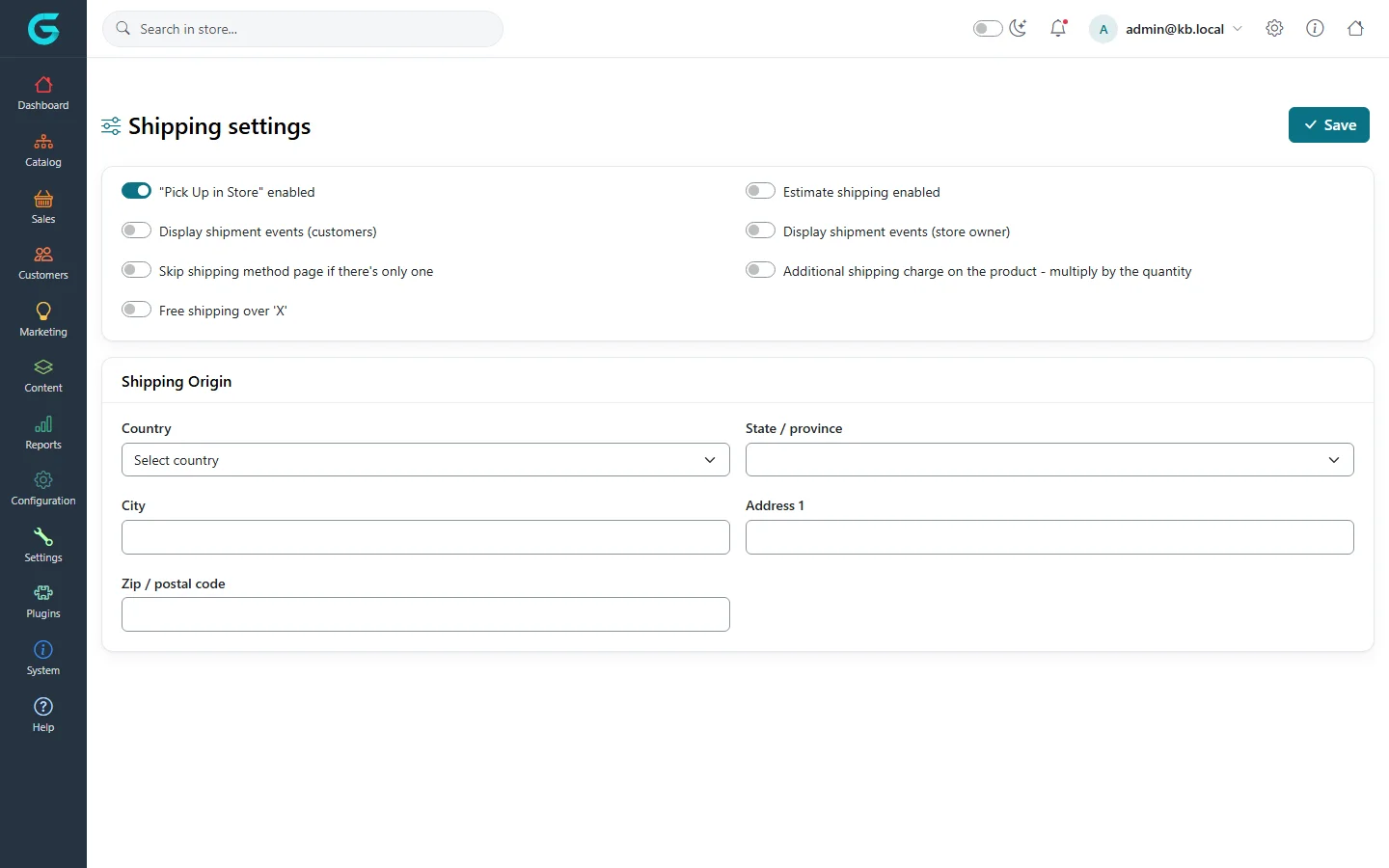The width and height of the screenshot is (1389, 868).
Task: Click the City input field
Action: click(x=425, y=537)
